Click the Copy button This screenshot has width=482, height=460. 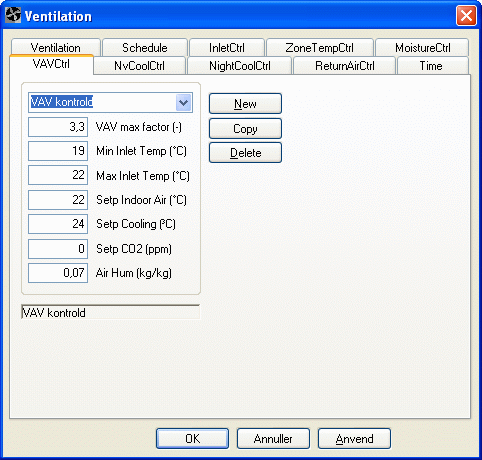tap(245, 128)
